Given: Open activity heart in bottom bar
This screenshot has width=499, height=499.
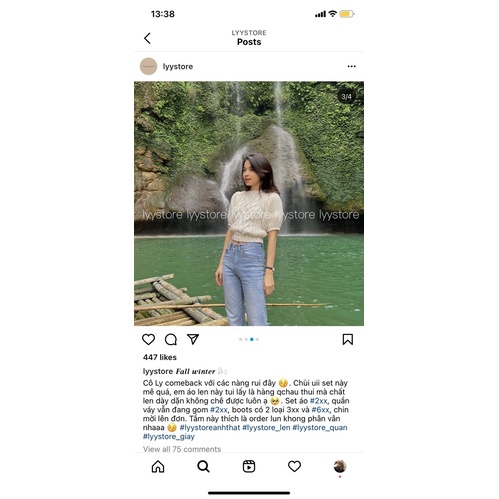Looking at the screenshot, I should point(294,466).
